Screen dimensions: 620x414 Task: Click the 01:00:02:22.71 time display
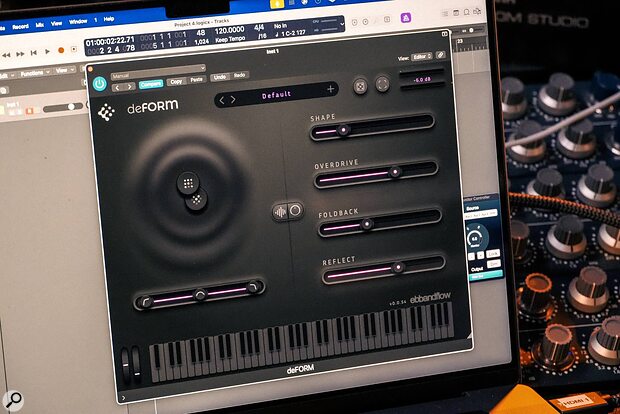(110, 41)
